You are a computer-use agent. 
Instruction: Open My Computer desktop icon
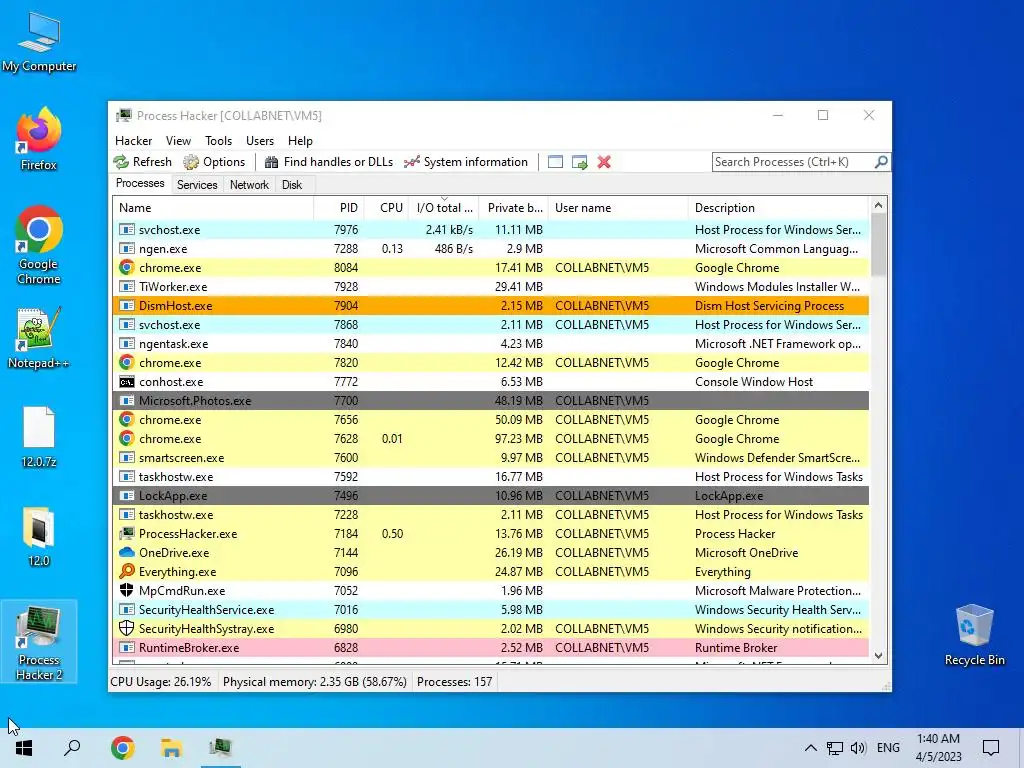coord(39,42)
